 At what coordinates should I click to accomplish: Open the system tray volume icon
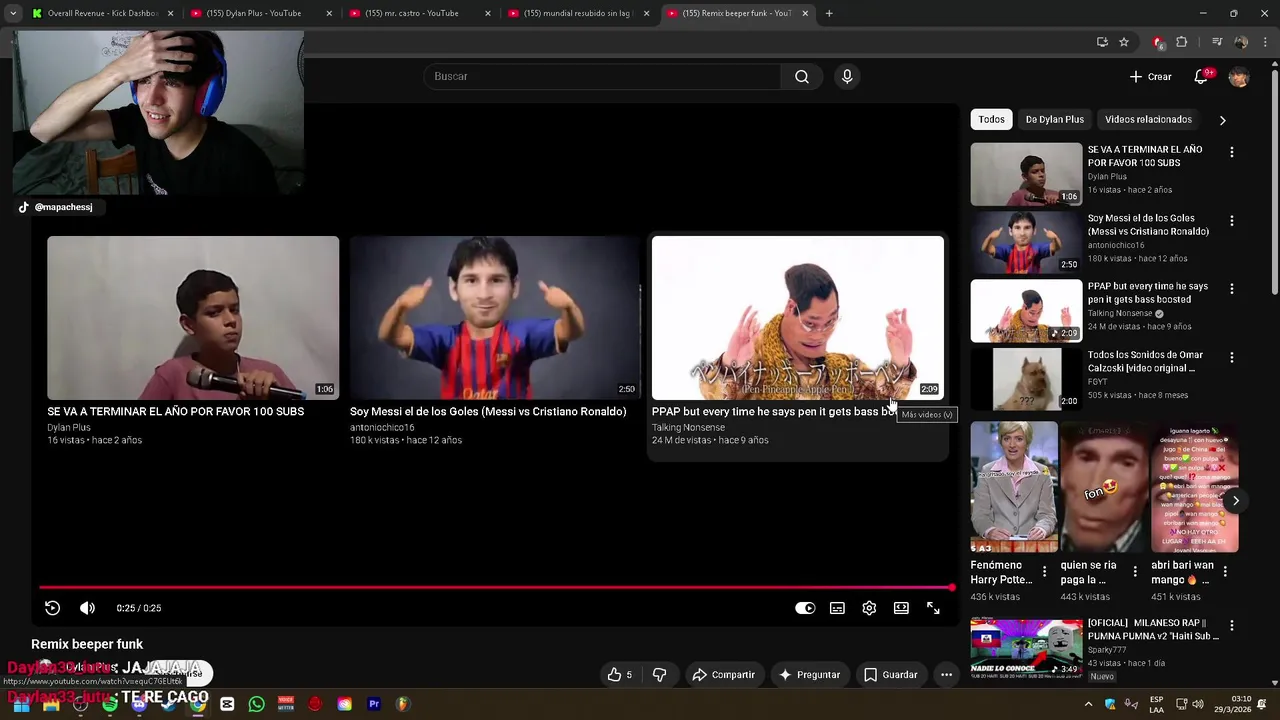tap(1198, 704)
